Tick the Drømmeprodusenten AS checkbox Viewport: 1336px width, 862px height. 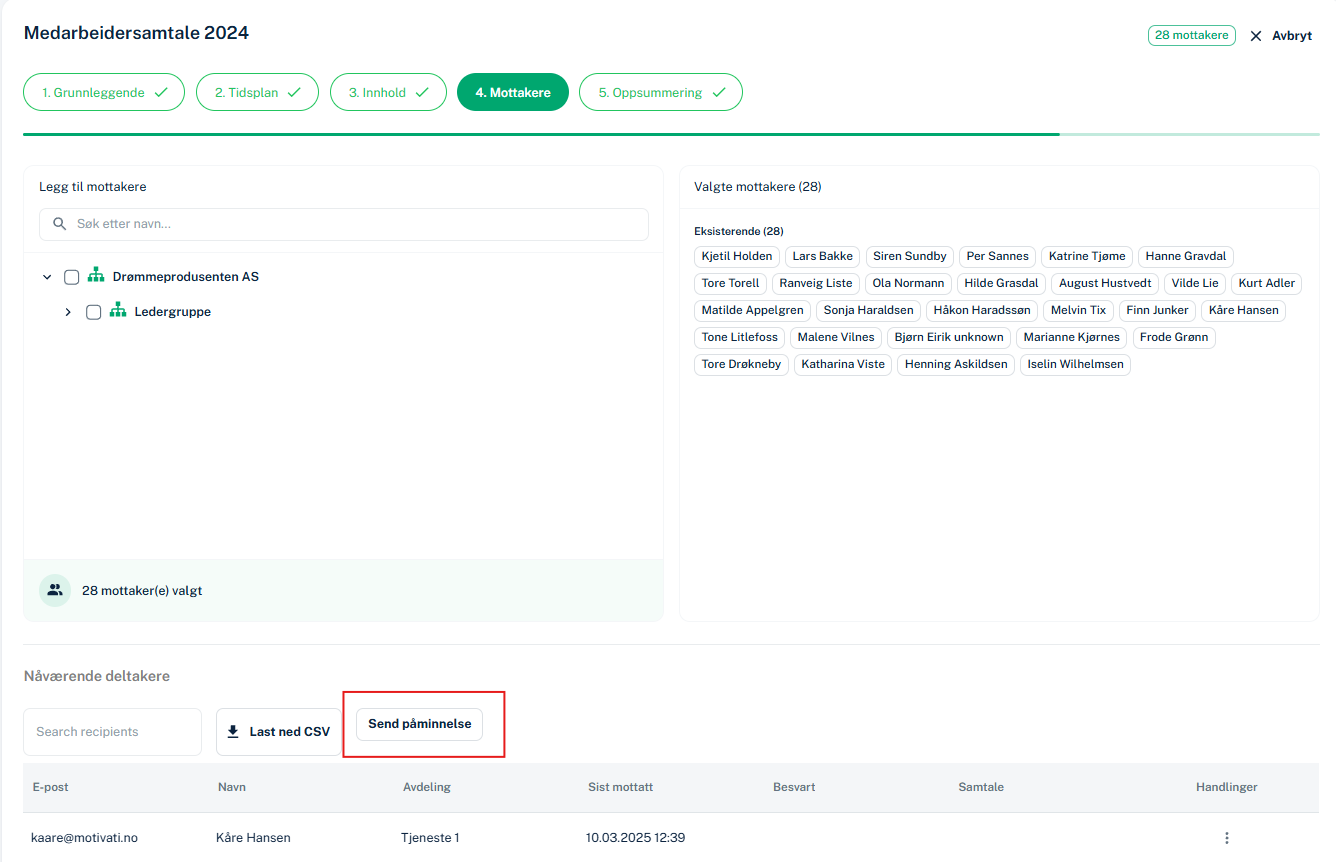click(72, 277)
